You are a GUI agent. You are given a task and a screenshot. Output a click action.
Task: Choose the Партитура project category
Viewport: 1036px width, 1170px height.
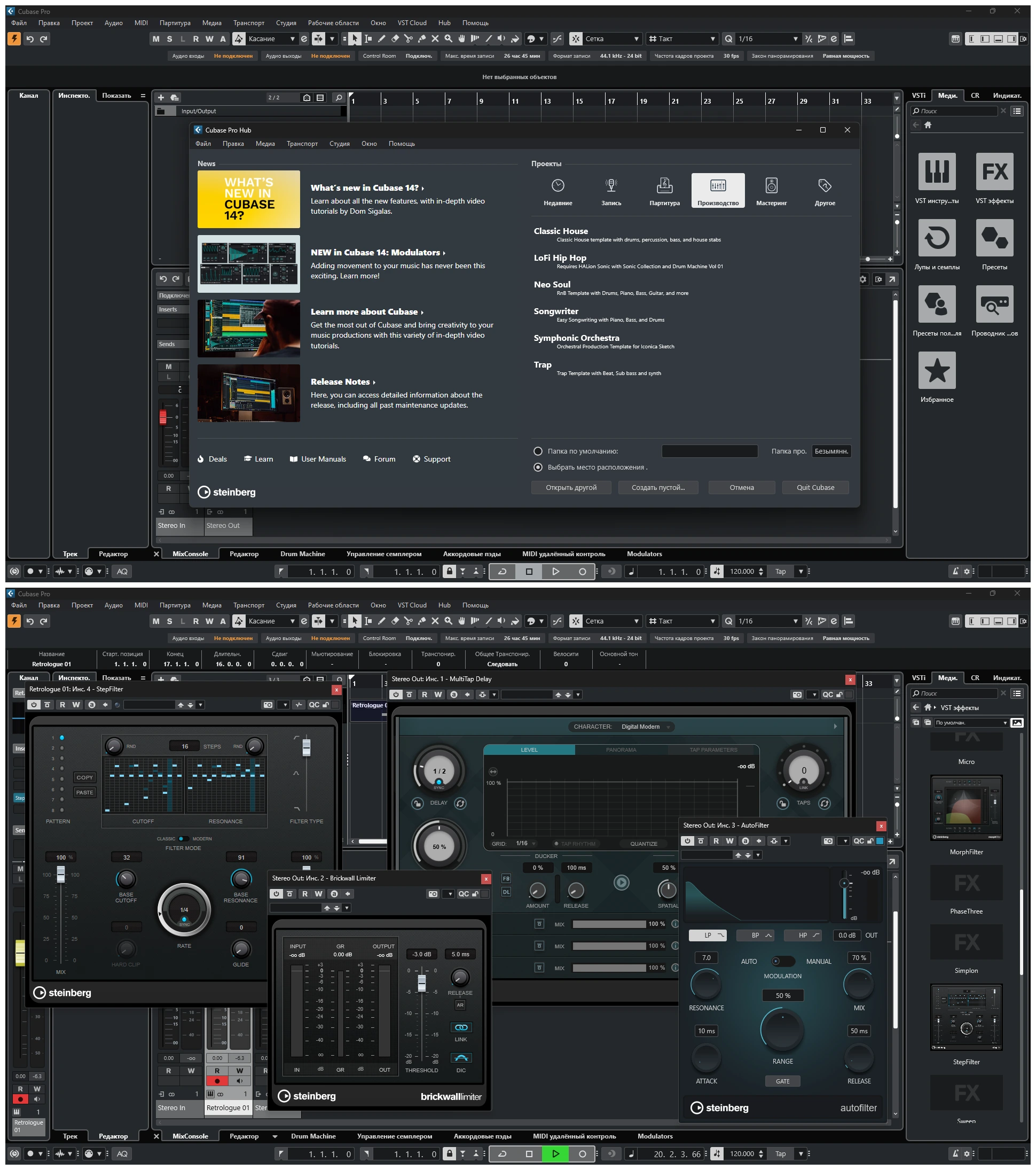pos(665,191)
